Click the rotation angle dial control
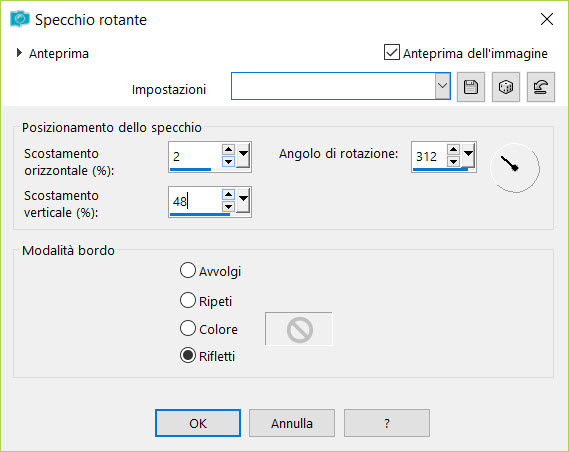This screenshot has width=569, height=452. pos(515,168)
